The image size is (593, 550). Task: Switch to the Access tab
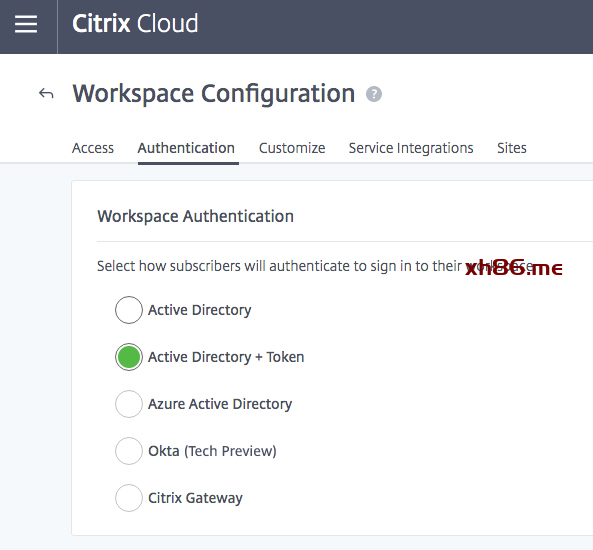coord(93,148)
